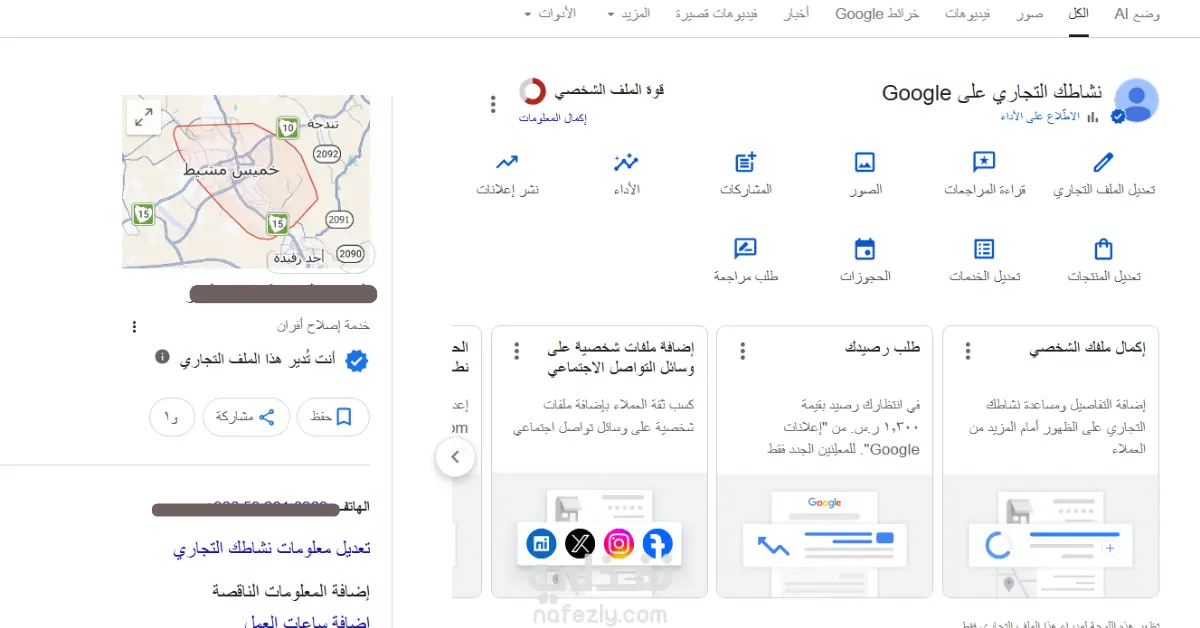Open three-dot menu beside قوة الملف الشخصي
This screenshot has width=1200, height=628.
pyautogui.click(x=492, y=104)
